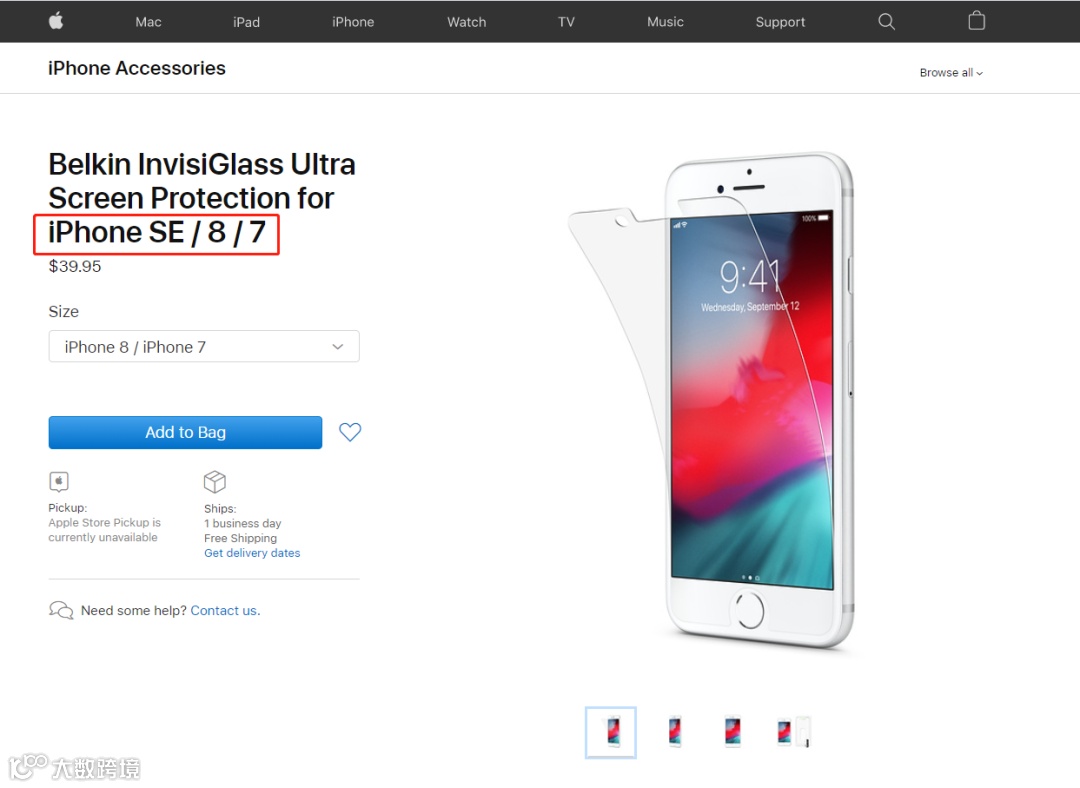Open the iPhone 8 / iPhone 7 size dropdown

click(x=204, y=346)
